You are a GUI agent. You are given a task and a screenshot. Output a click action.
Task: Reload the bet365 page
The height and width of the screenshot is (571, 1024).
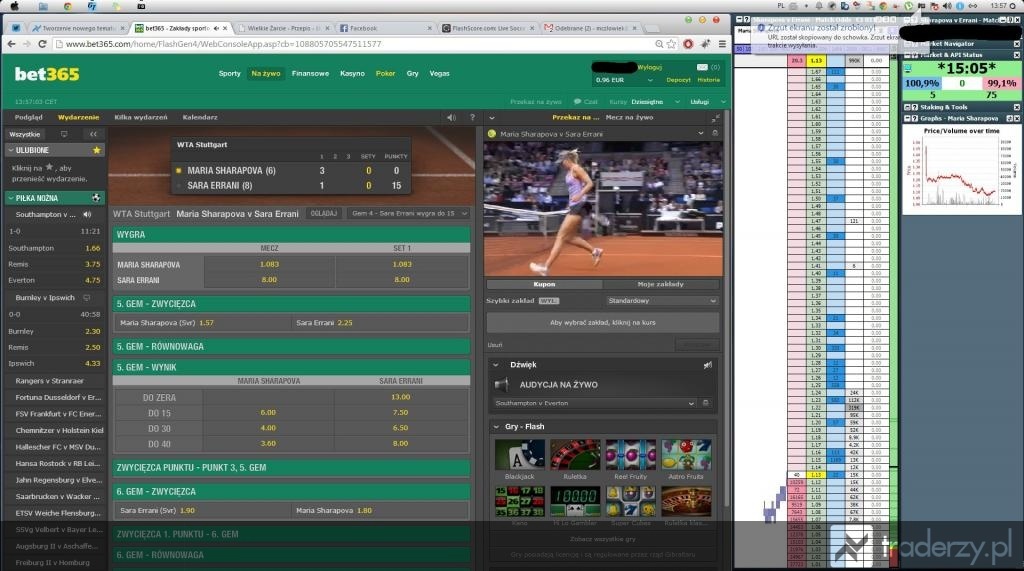click(42, 44)
